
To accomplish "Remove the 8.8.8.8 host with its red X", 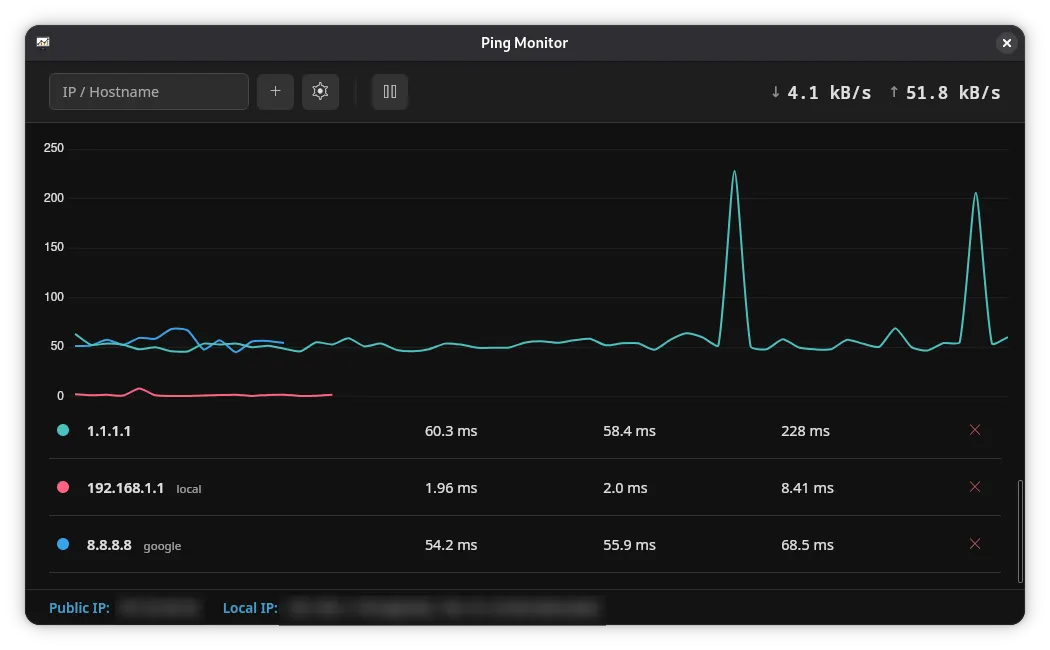I will point(975,544).
